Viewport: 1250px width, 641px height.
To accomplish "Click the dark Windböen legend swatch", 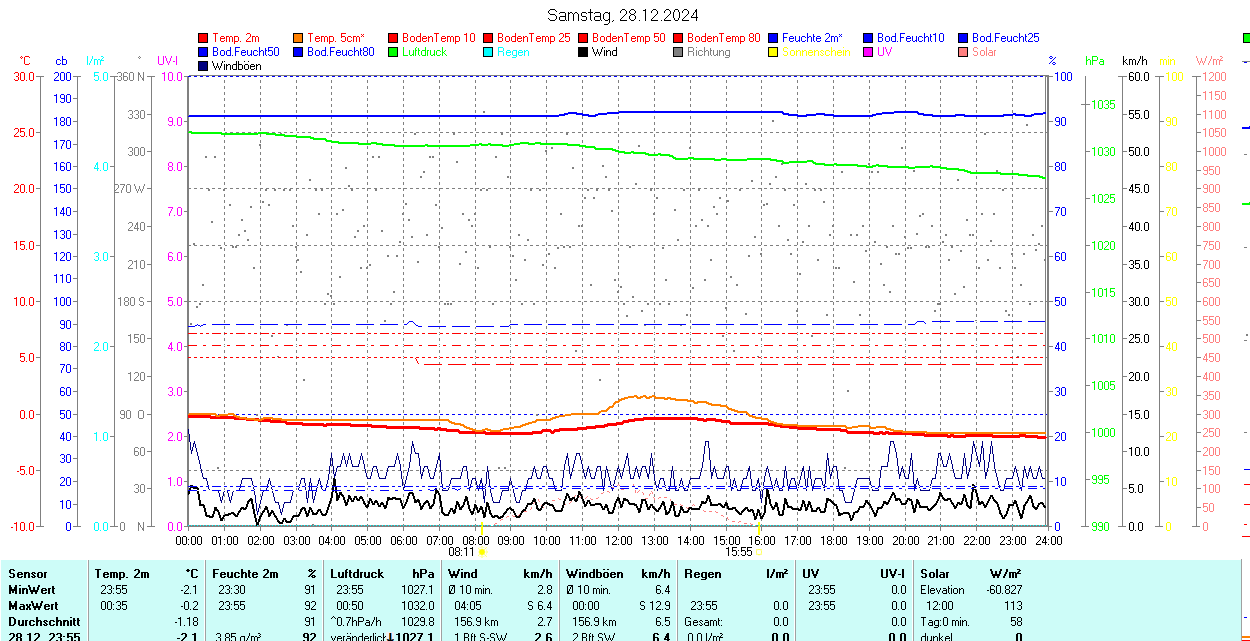I will (203, 66).
